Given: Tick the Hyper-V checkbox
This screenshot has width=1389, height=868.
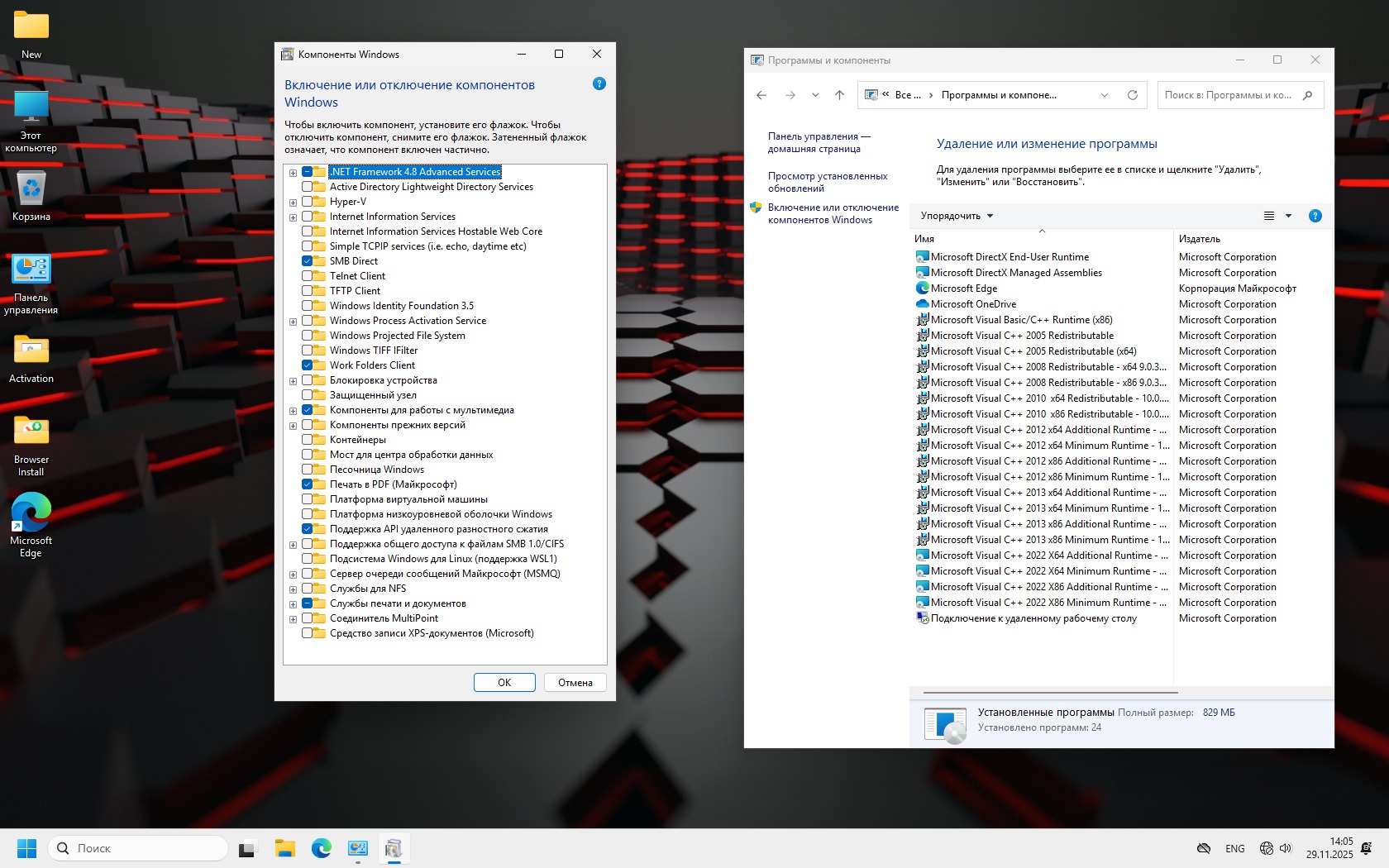Looking at the screenshot, I should click(x=308, y=202).
